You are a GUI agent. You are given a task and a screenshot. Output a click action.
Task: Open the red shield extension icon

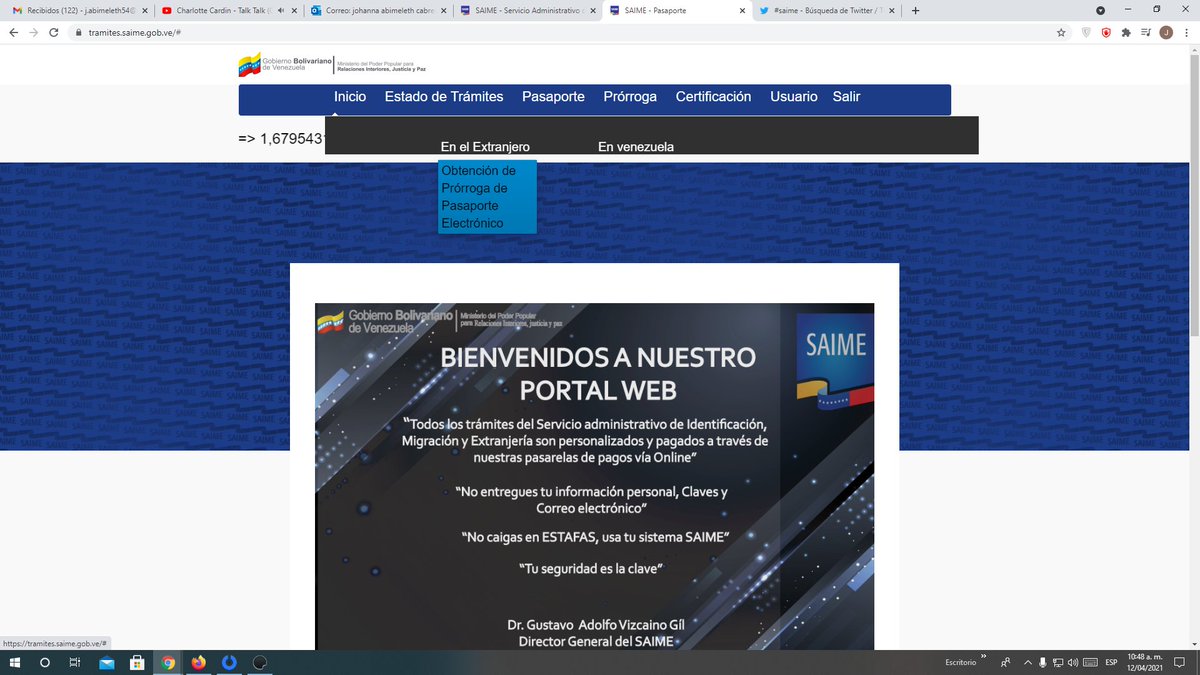coord(1106,32)
